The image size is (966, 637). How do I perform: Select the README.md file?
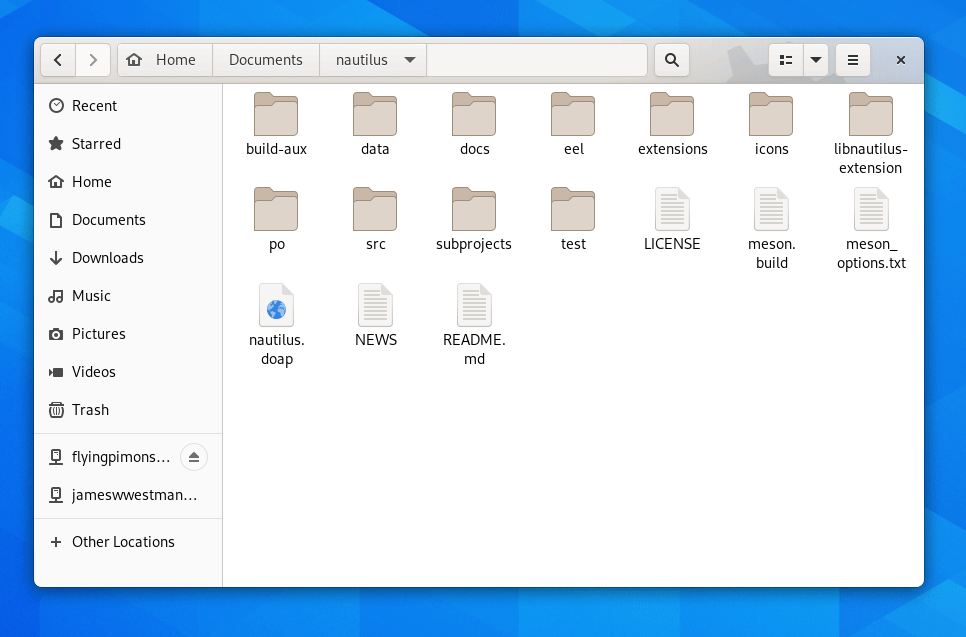click(x=474, y=325)
